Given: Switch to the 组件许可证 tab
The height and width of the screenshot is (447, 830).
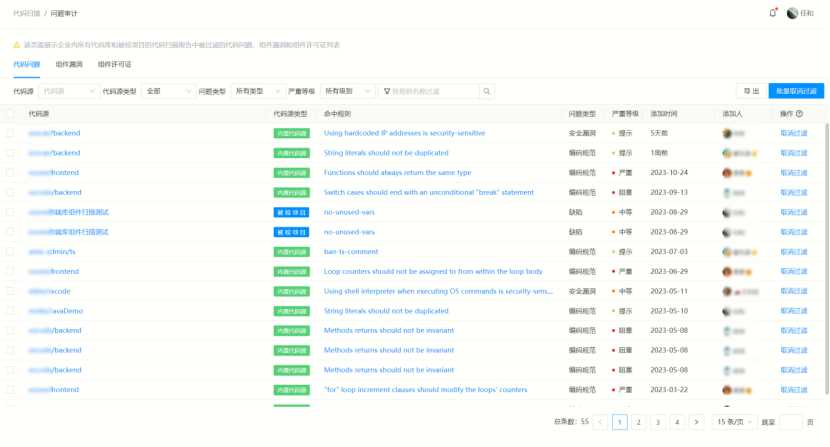Looking at the screenshot, I should (114, 64).
